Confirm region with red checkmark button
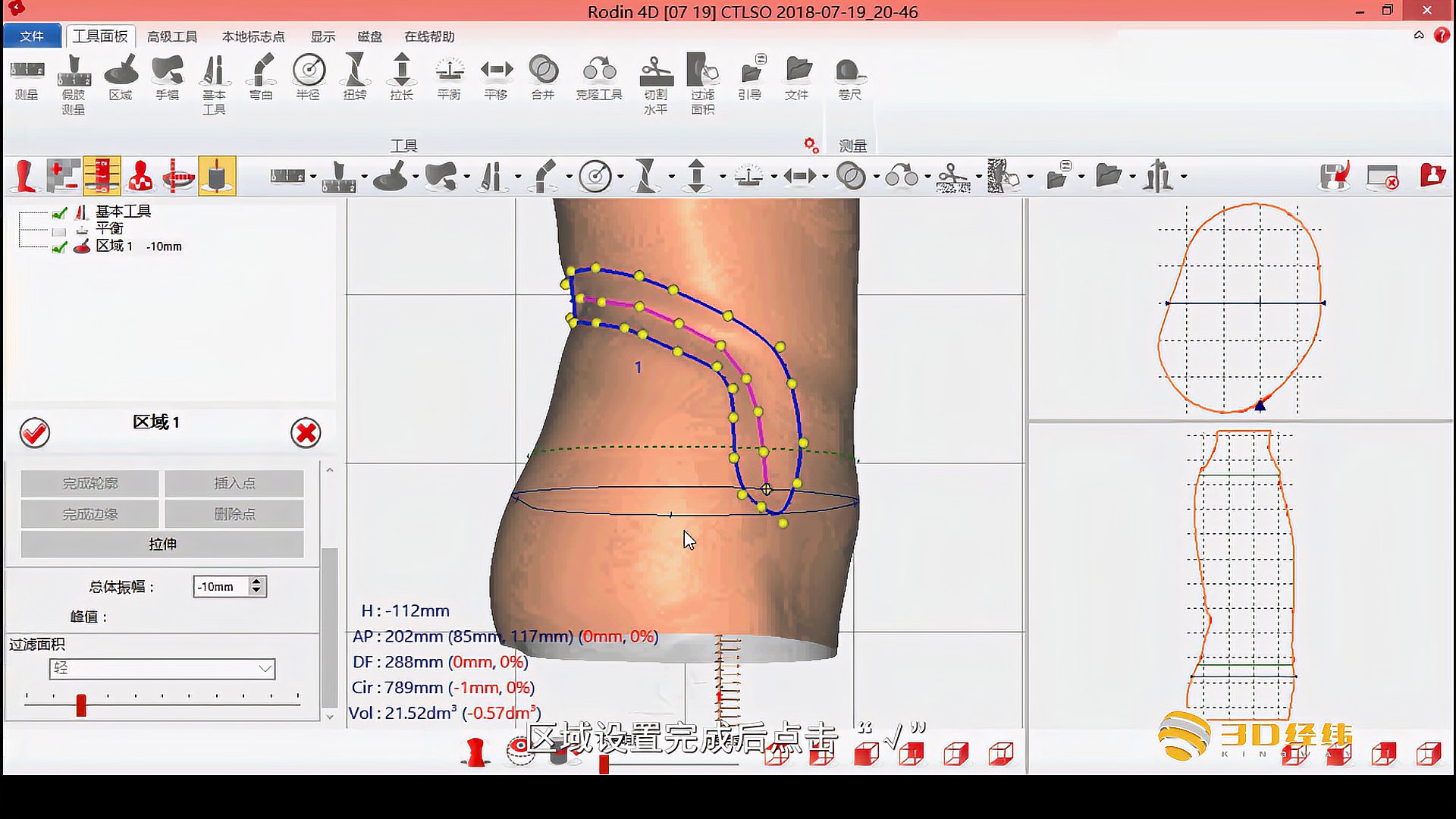 pyautogui.click(x=35, y=433)
